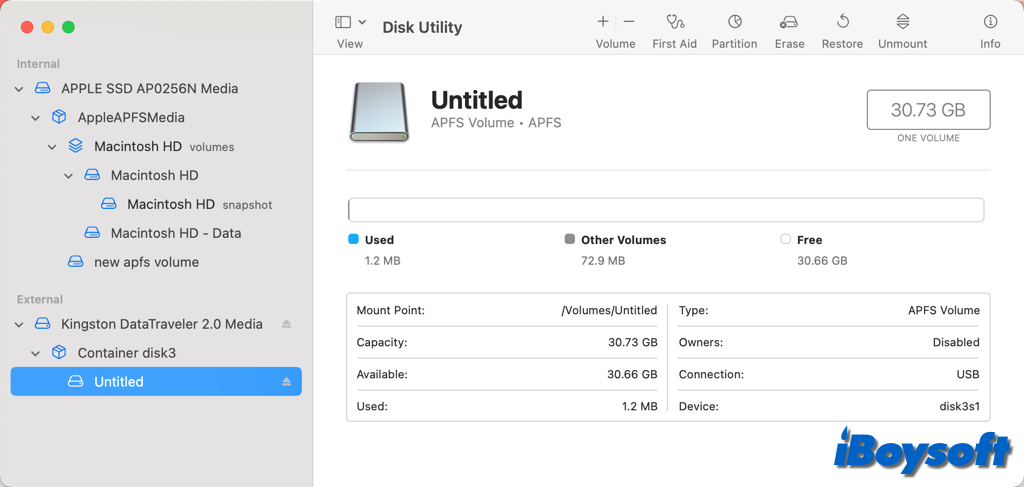Minimize the Disk Utility window
The width and height of the screenshot is (1024, 487).
48,27
